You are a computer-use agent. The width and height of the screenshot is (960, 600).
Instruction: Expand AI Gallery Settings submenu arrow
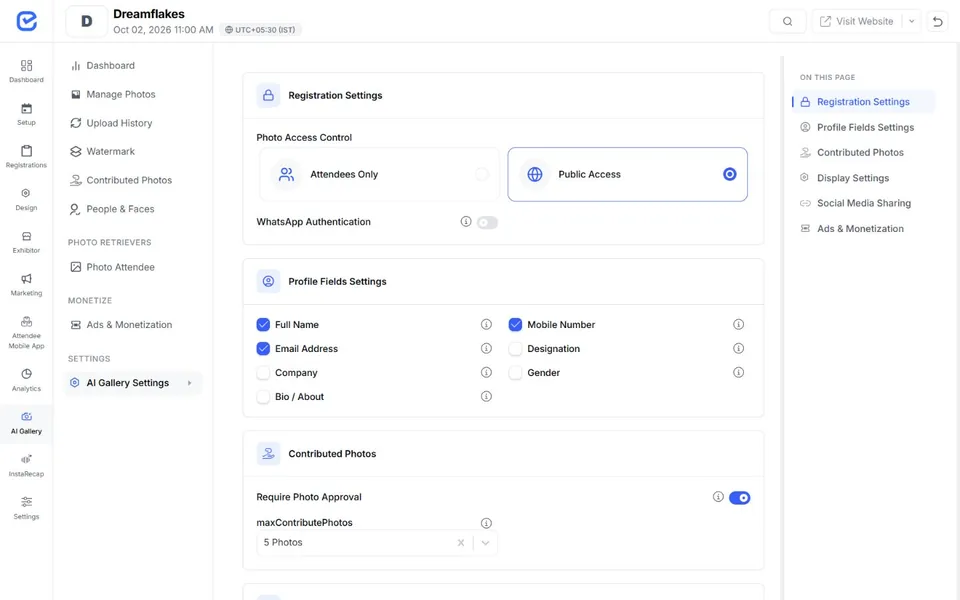[190, 383]
